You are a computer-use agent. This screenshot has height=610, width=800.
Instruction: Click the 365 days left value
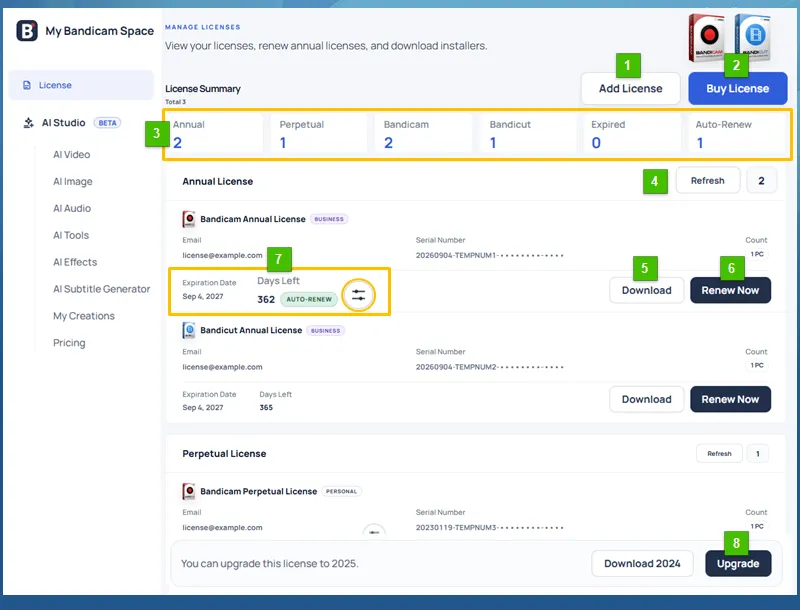(x=266, y=408)
